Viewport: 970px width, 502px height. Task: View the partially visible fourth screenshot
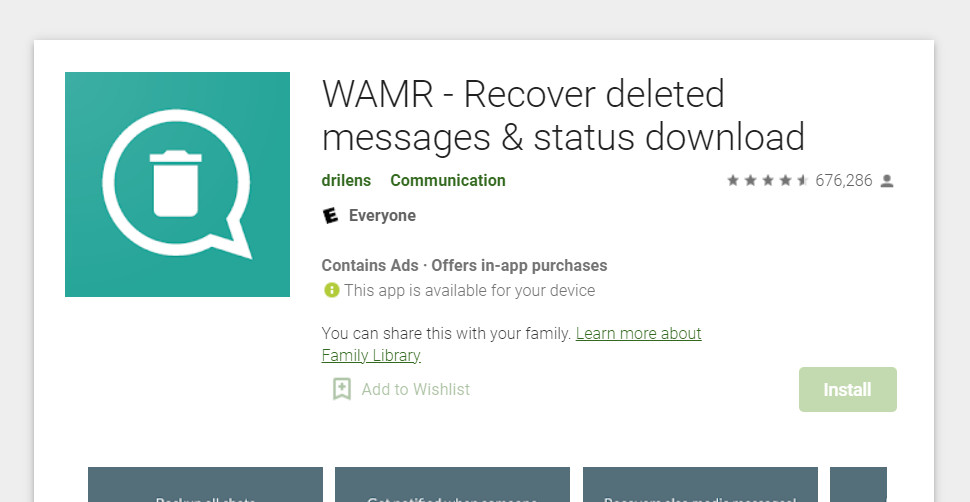click(x=858, y=485)
